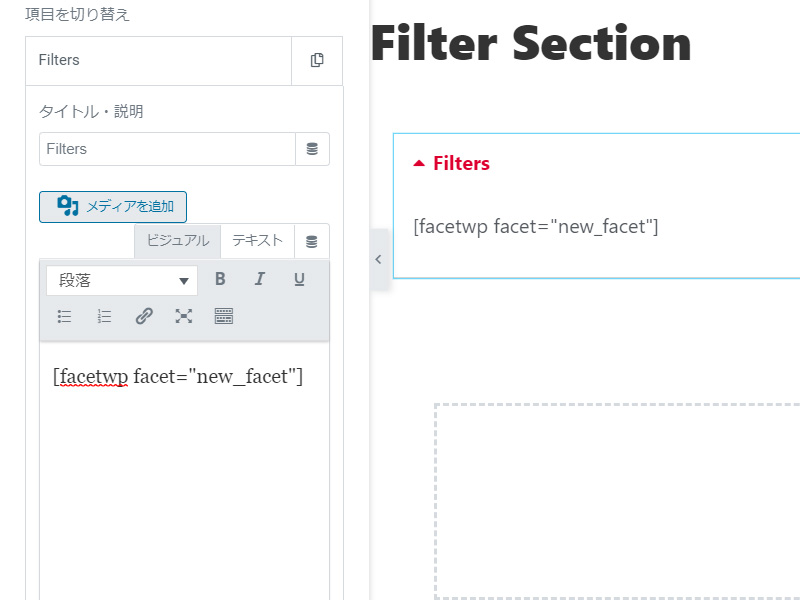Screen dimensions: 800x600
Task: Open the 段落 paragraph format dropdown
Action: coord(122,280)
